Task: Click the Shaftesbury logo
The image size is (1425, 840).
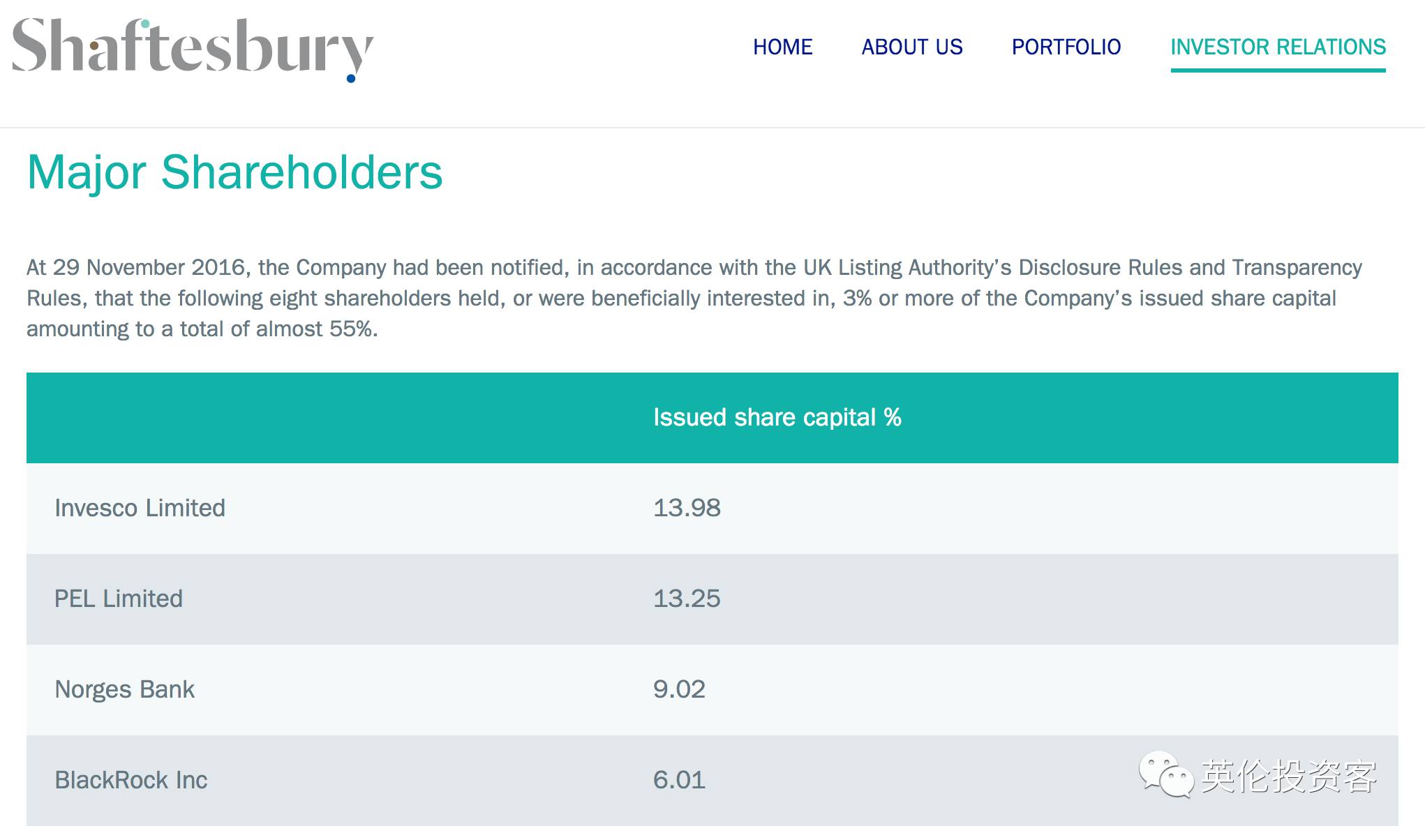Action: [x=192, y=47]
